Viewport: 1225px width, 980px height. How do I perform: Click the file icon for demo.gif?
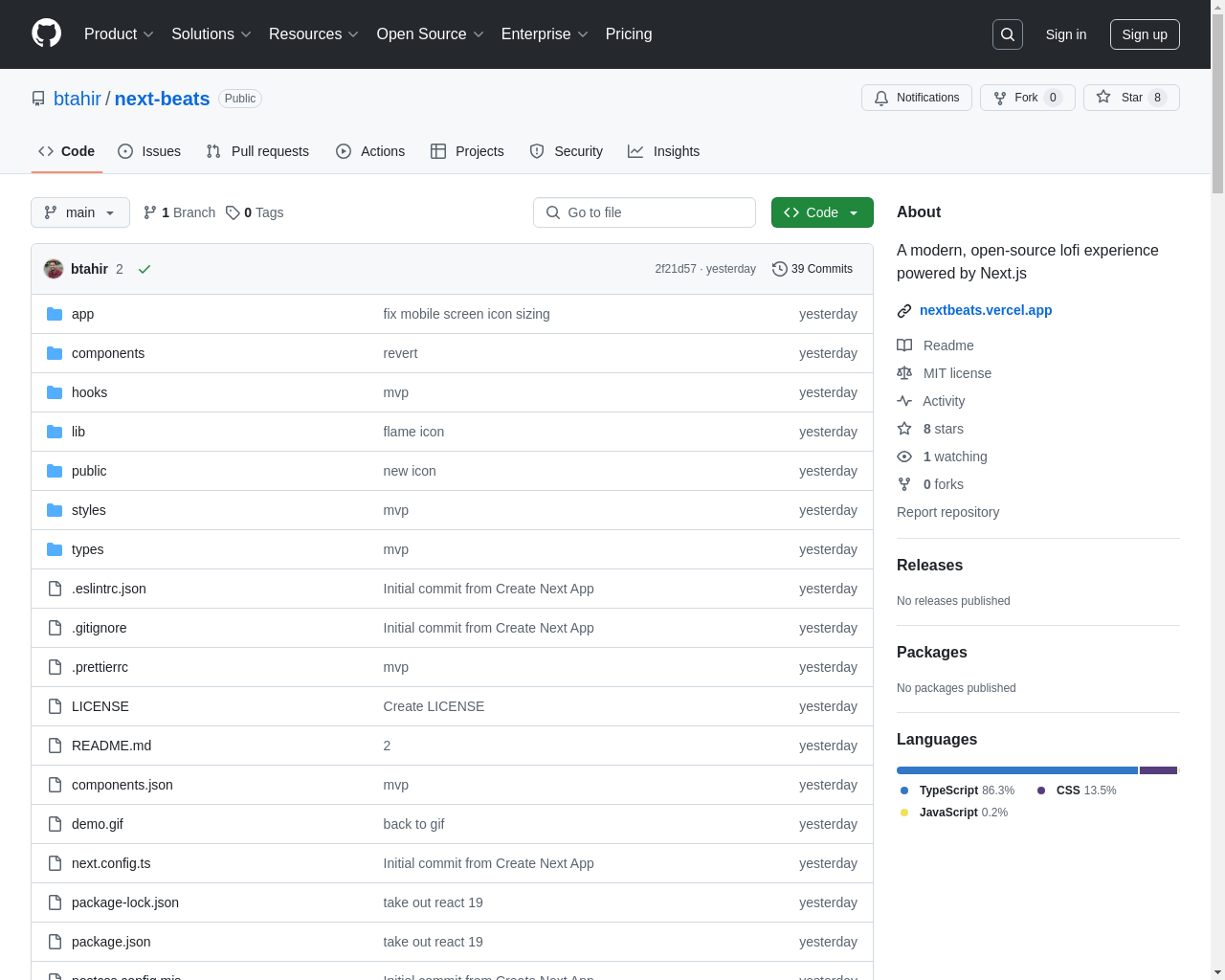coord(55,824)
